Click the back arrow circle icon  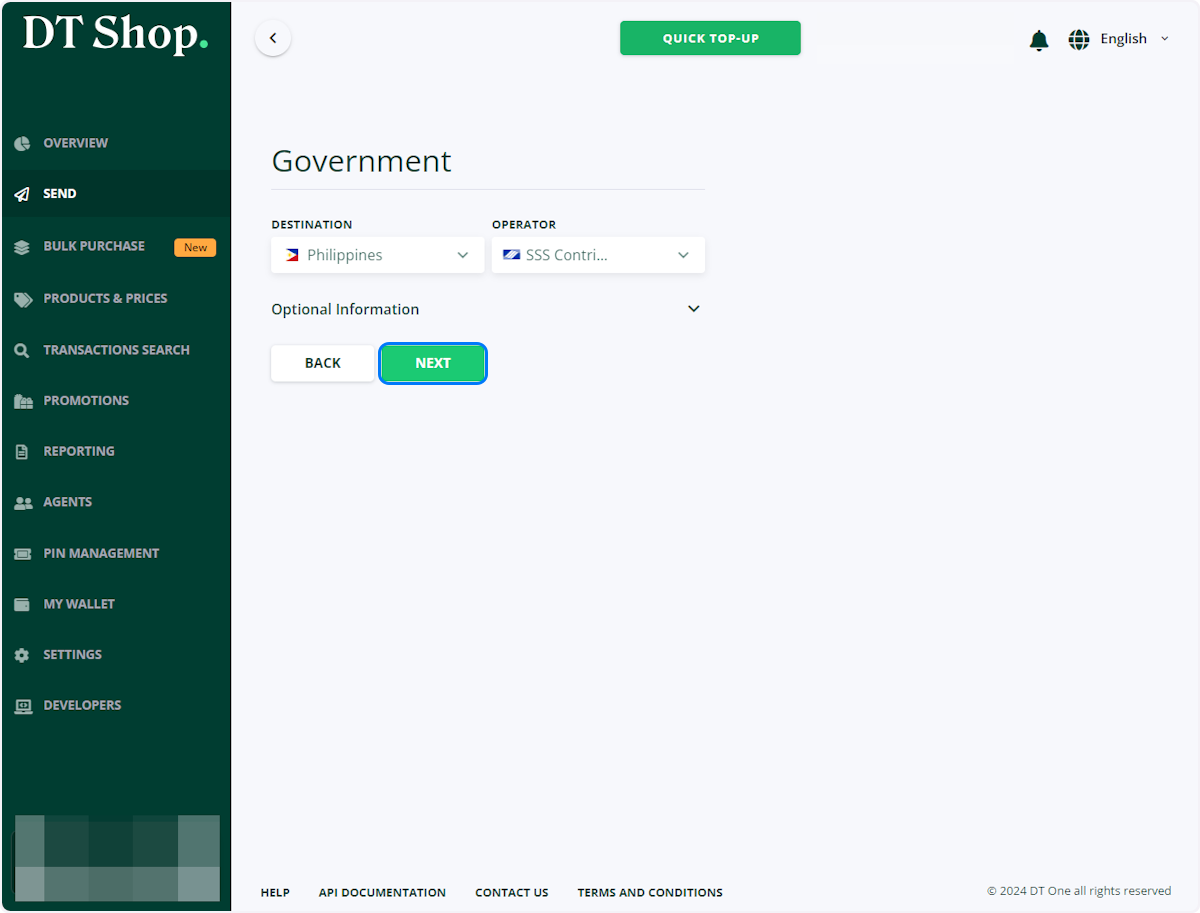coord(273,38)
